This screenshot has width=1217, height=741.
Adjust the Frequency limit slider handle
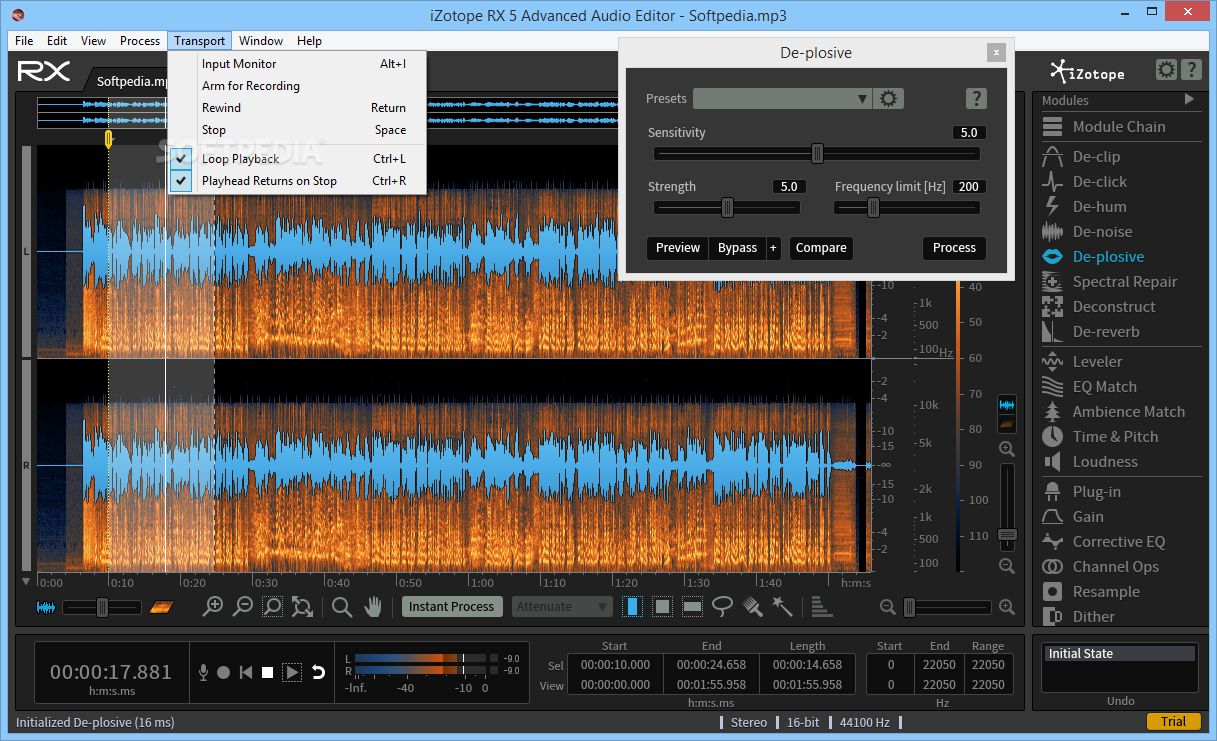(x=873, y=207)
